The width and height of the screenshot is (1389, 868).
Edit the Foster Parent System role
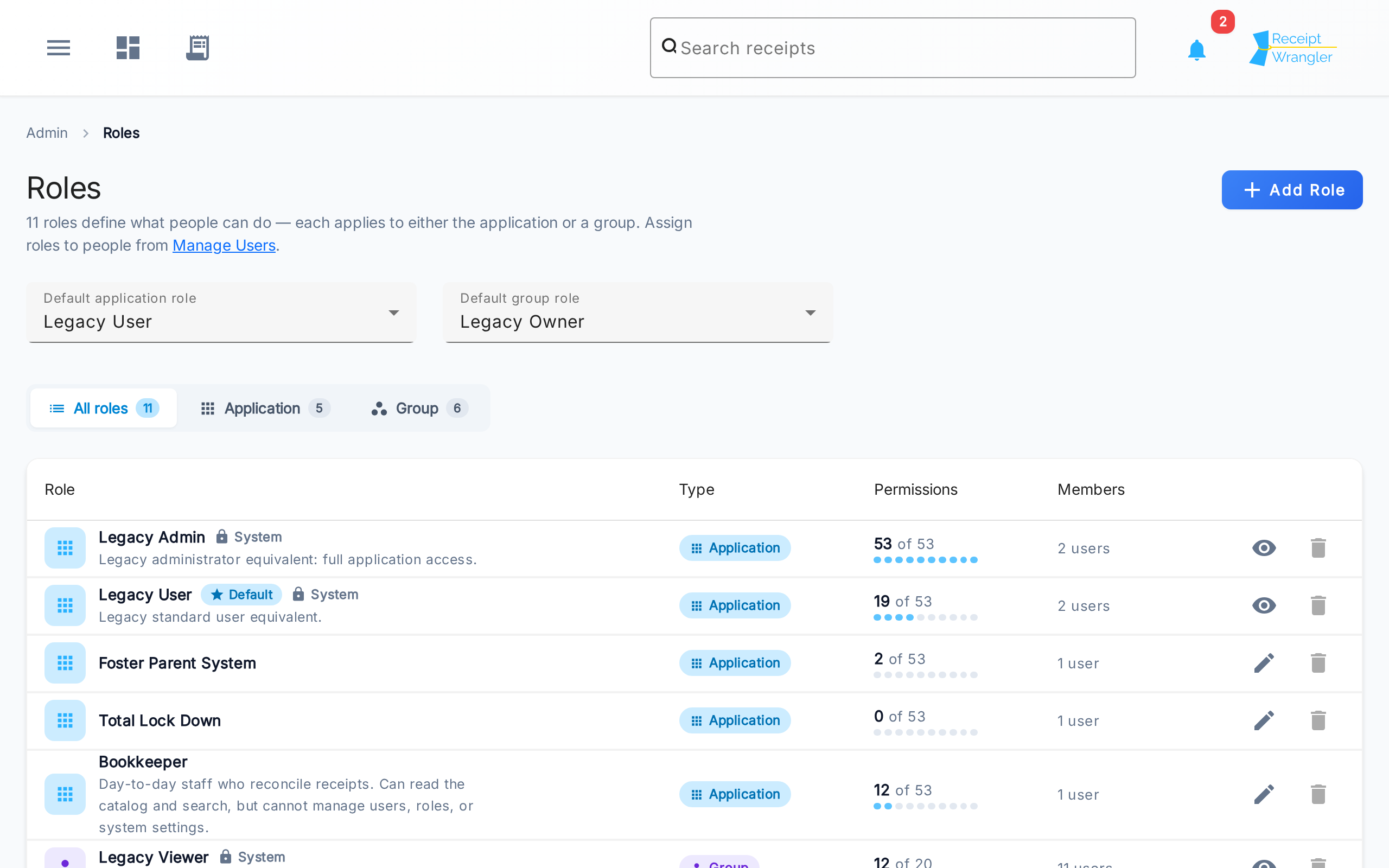tap(1264, 662)
